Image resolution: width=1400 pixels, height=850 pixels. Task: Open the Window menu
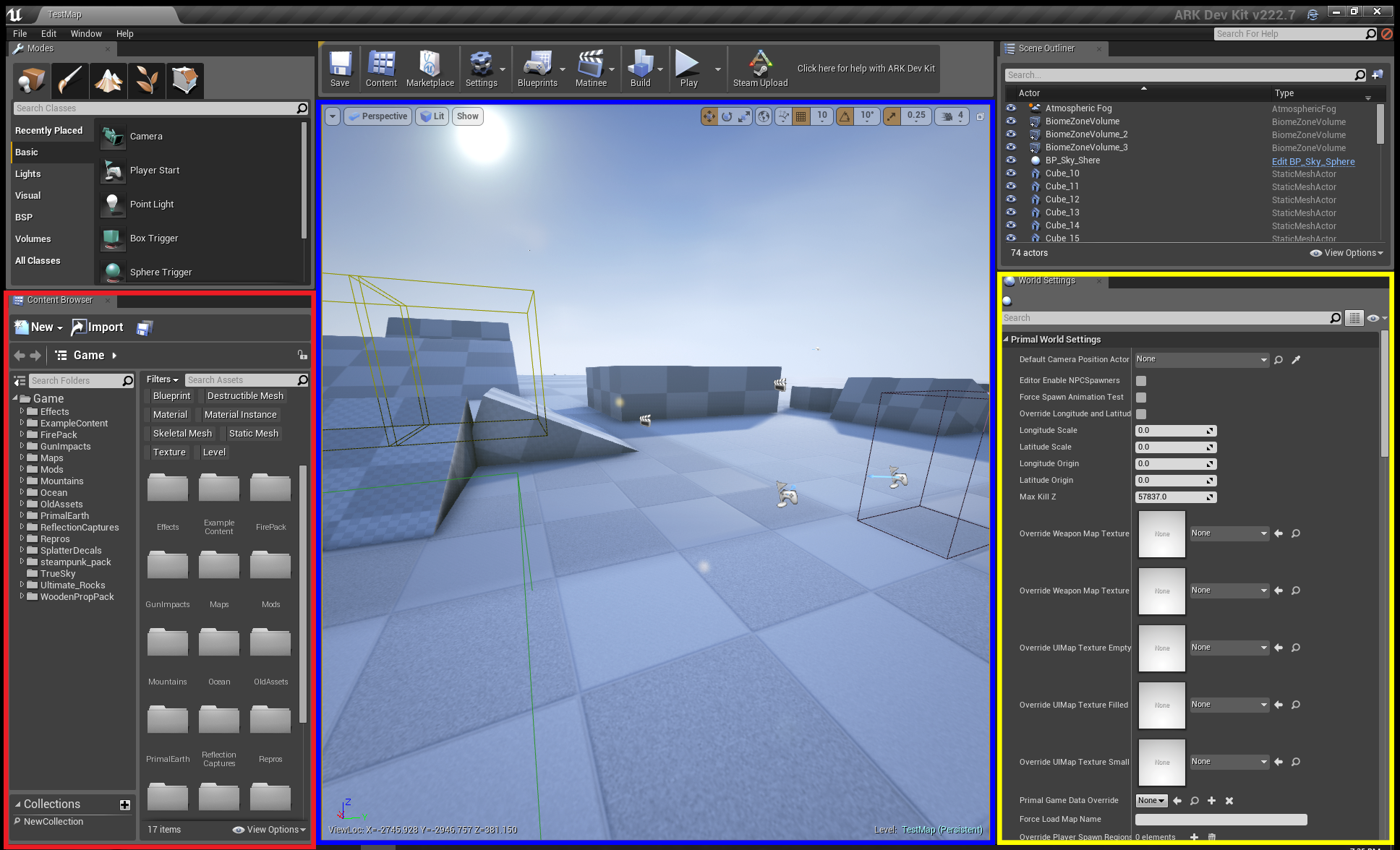pyautogui.click(x=86, y=34)
